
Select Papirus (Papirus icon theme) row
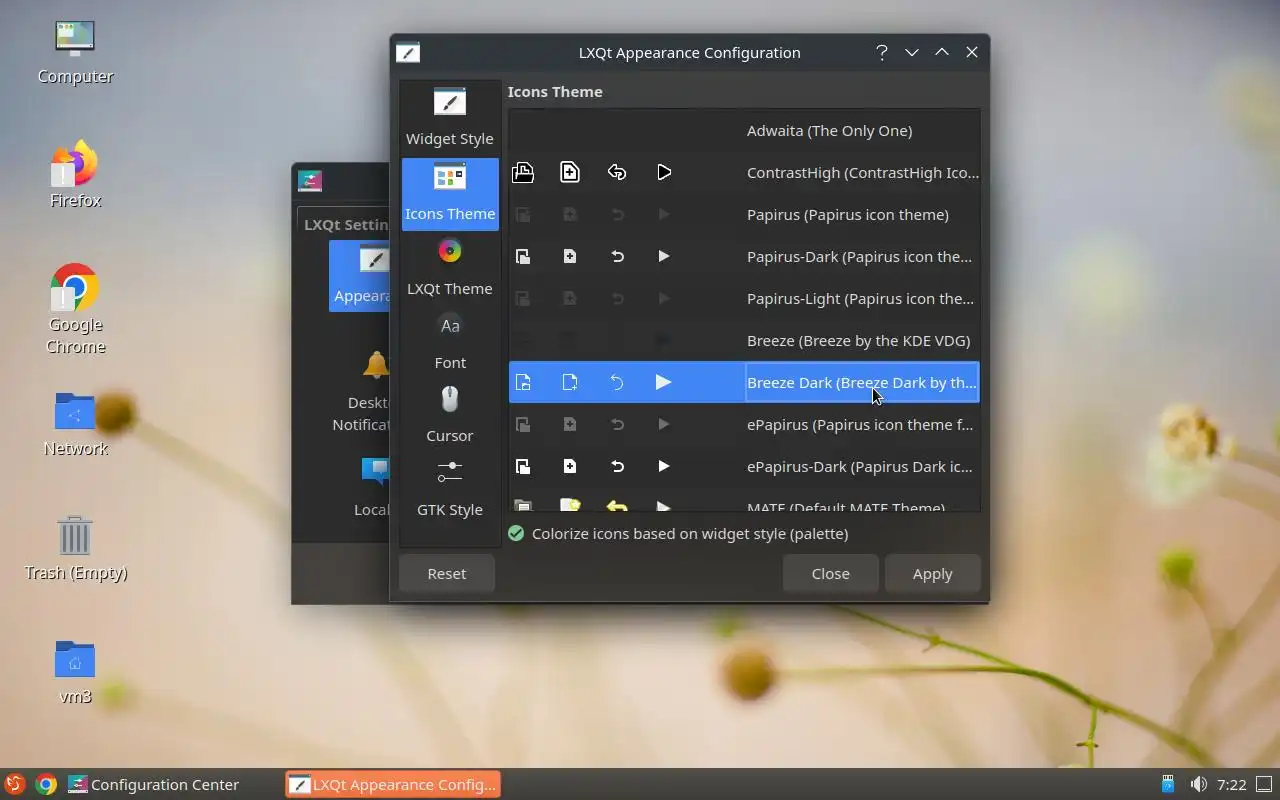[744, 214]
